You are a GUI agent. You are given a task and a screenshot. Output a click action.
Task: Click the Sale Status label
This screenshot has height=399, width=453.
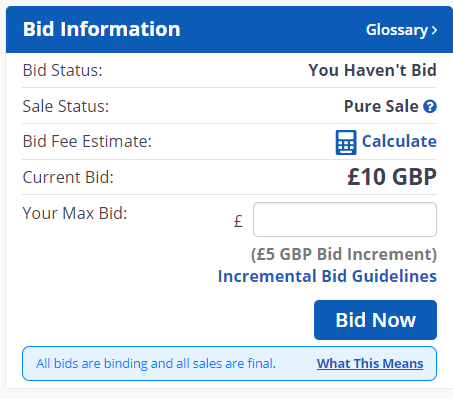[66, 106]
